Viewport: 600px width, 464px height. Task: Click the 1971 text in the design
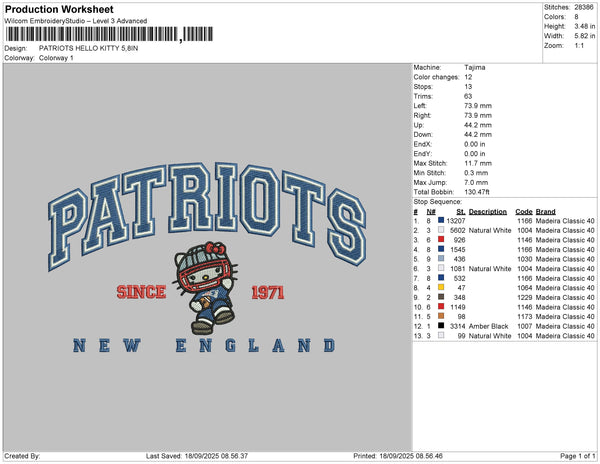(x=268, y=293)
